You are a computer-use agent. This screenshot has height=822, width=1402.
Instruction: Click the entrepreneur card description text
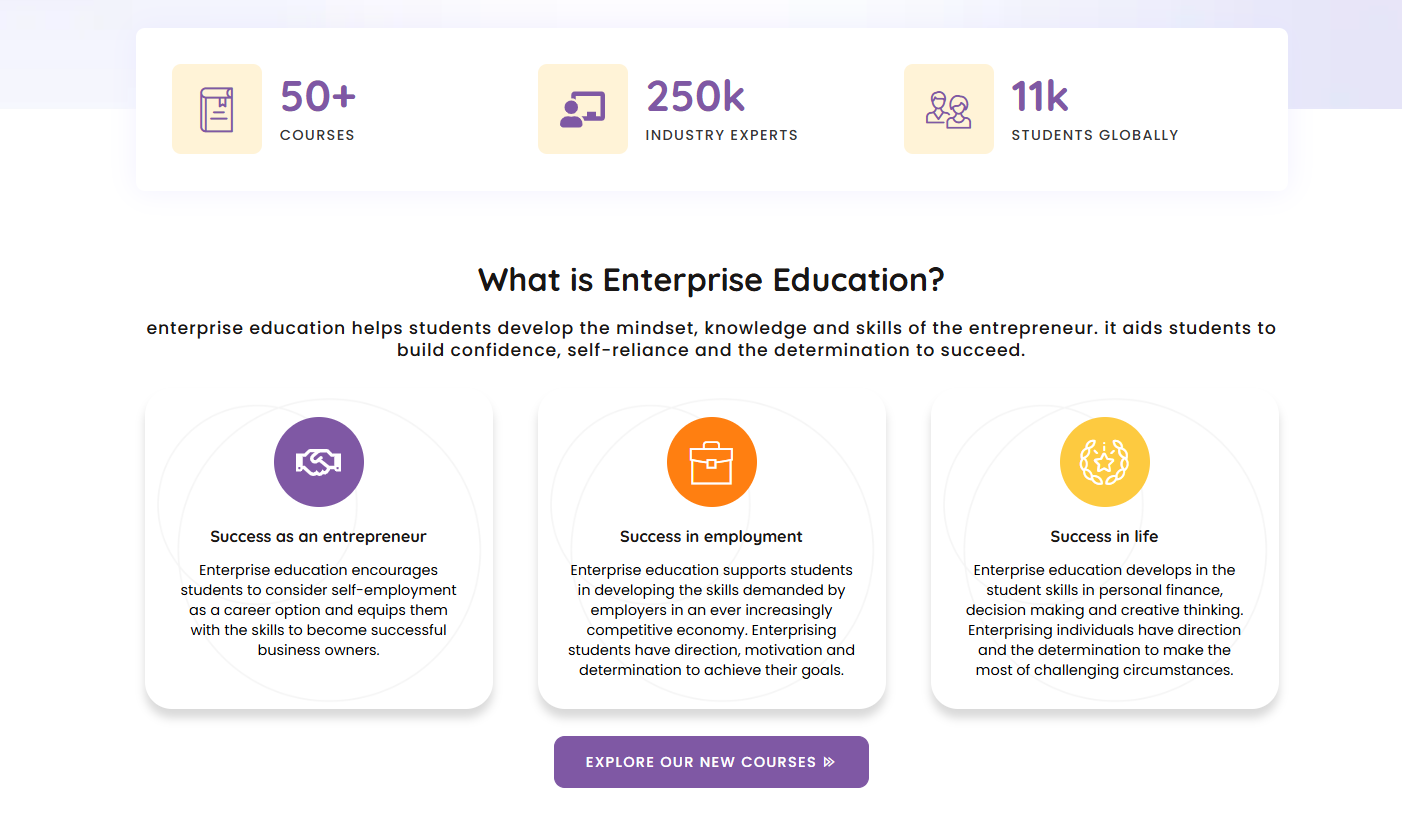click(x=319, y=610)
